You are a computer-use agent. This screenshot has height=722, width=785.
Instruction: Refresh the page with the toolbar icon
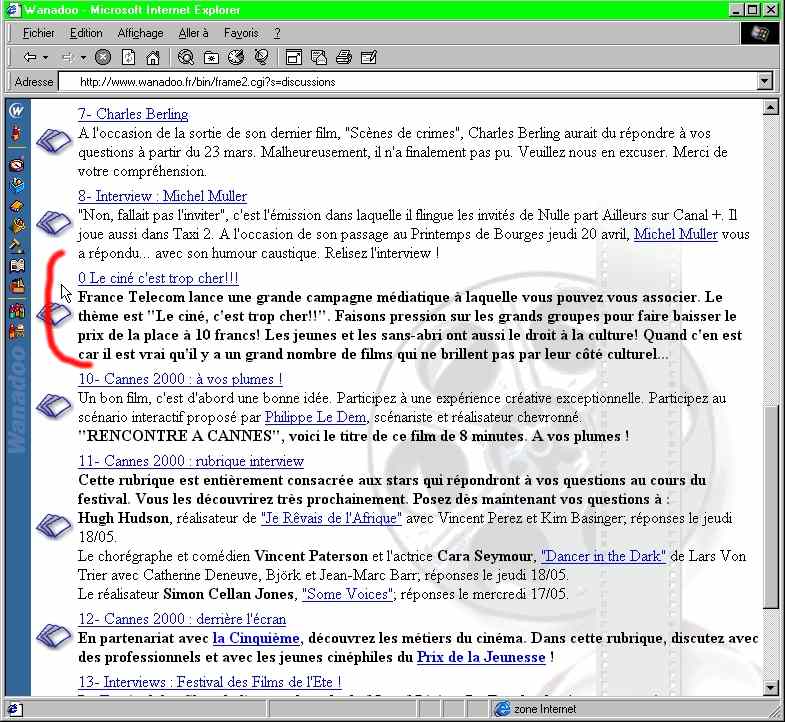(129, 58)
